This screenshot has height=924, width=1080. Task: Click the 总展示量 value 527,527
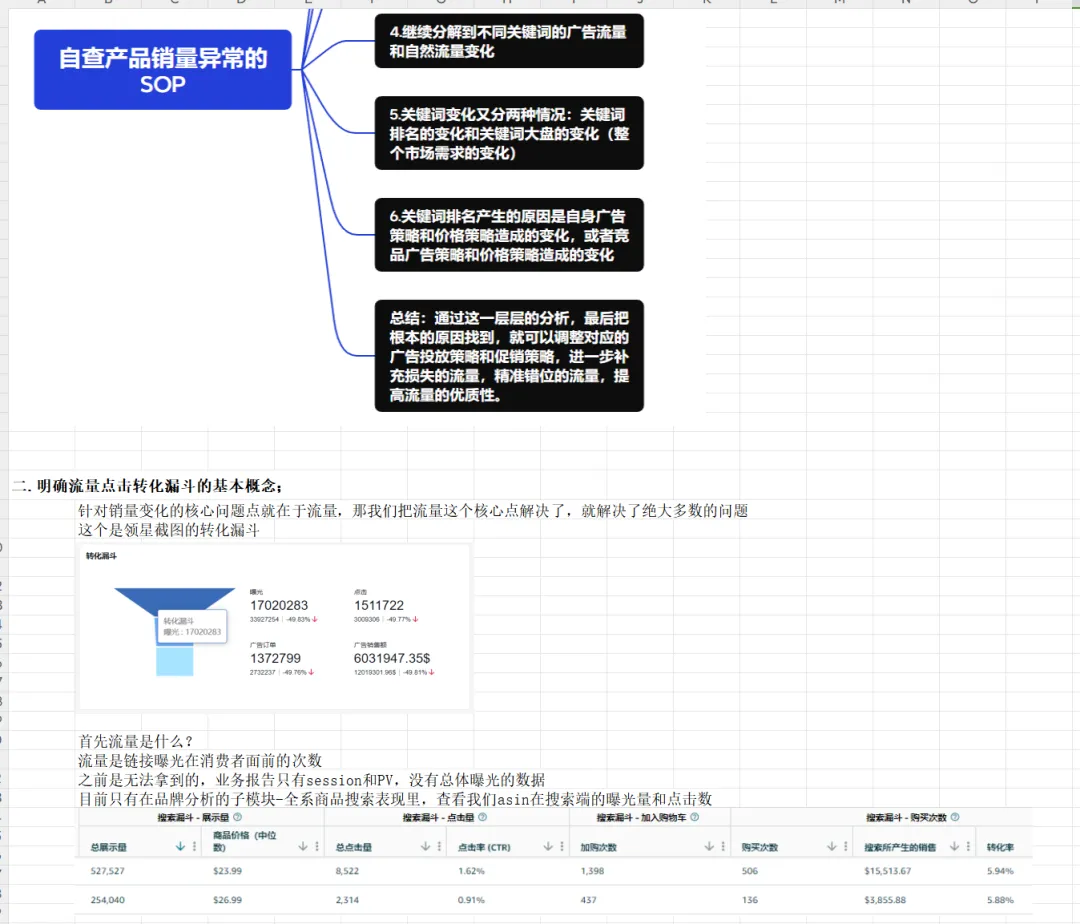click(107, 871)
